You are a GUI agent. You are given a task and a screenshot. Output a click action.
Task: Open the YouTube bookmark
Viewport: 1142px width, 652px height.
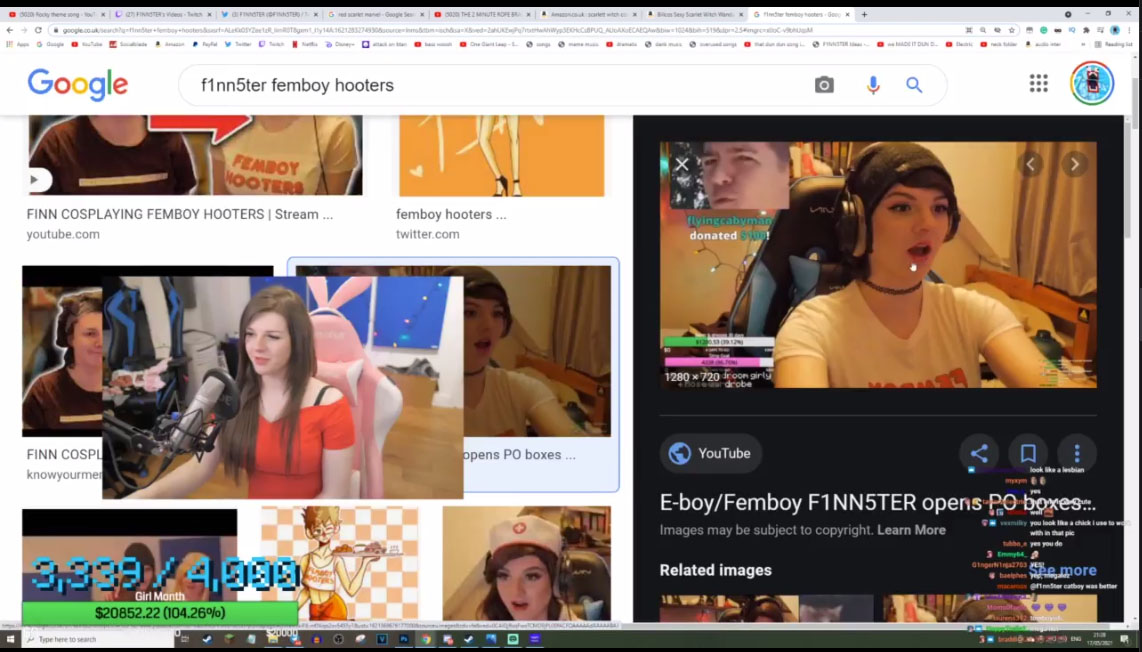pyautogui.click(x=87, y=44)
